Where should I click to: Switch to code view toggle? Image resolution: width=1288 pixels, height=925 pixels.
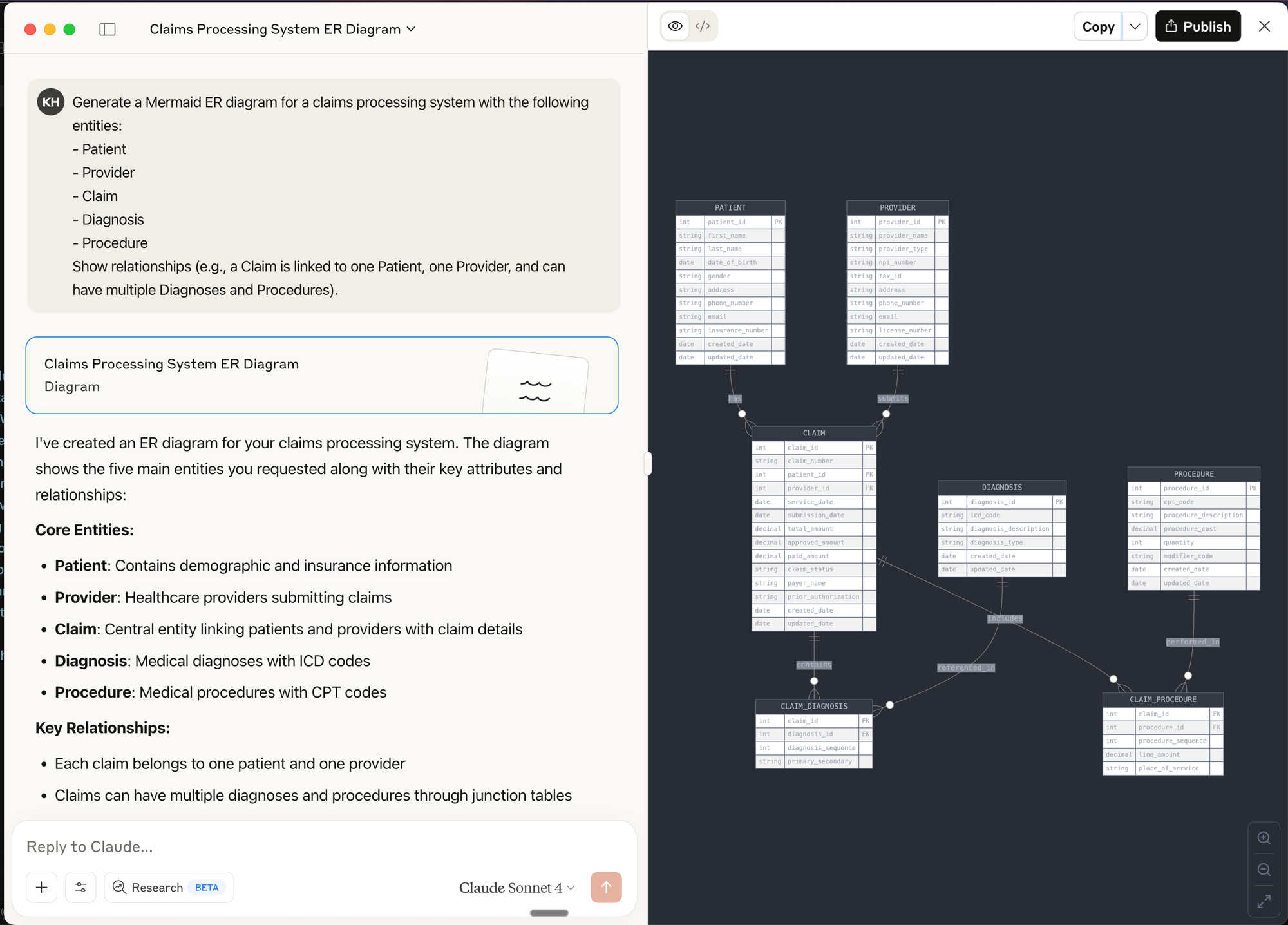(703, 26)
